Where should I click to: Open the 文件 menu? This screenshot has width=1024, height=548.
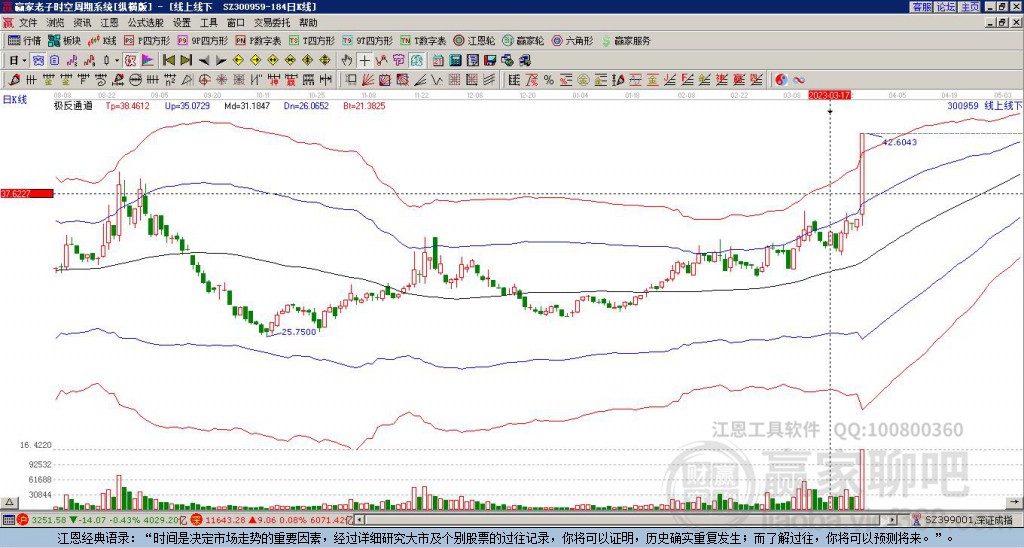(x=28, y=23)
